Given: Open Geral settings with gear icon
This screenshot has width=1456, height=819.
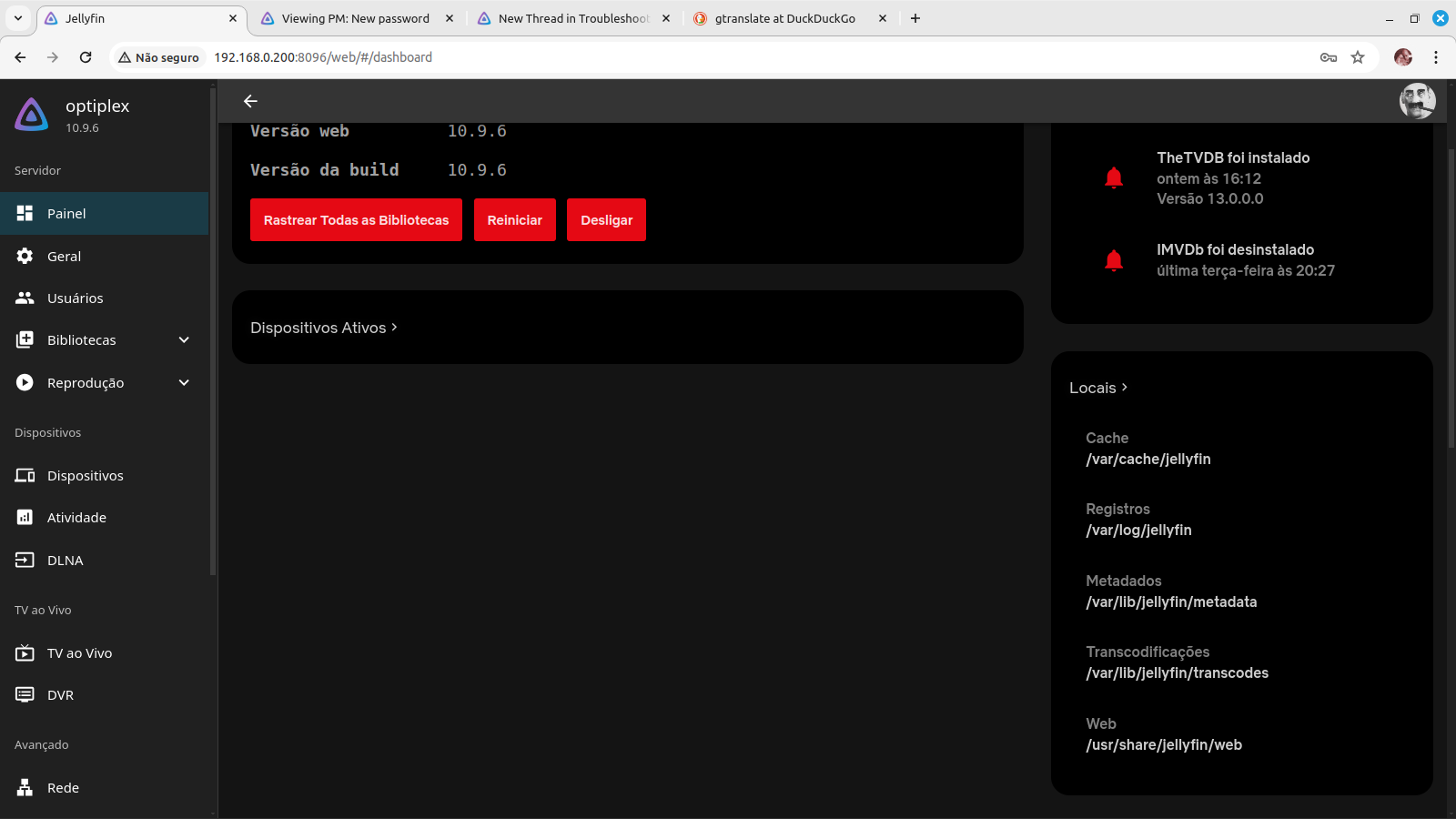Looking at the screenshot, I should tap(64, 257).
